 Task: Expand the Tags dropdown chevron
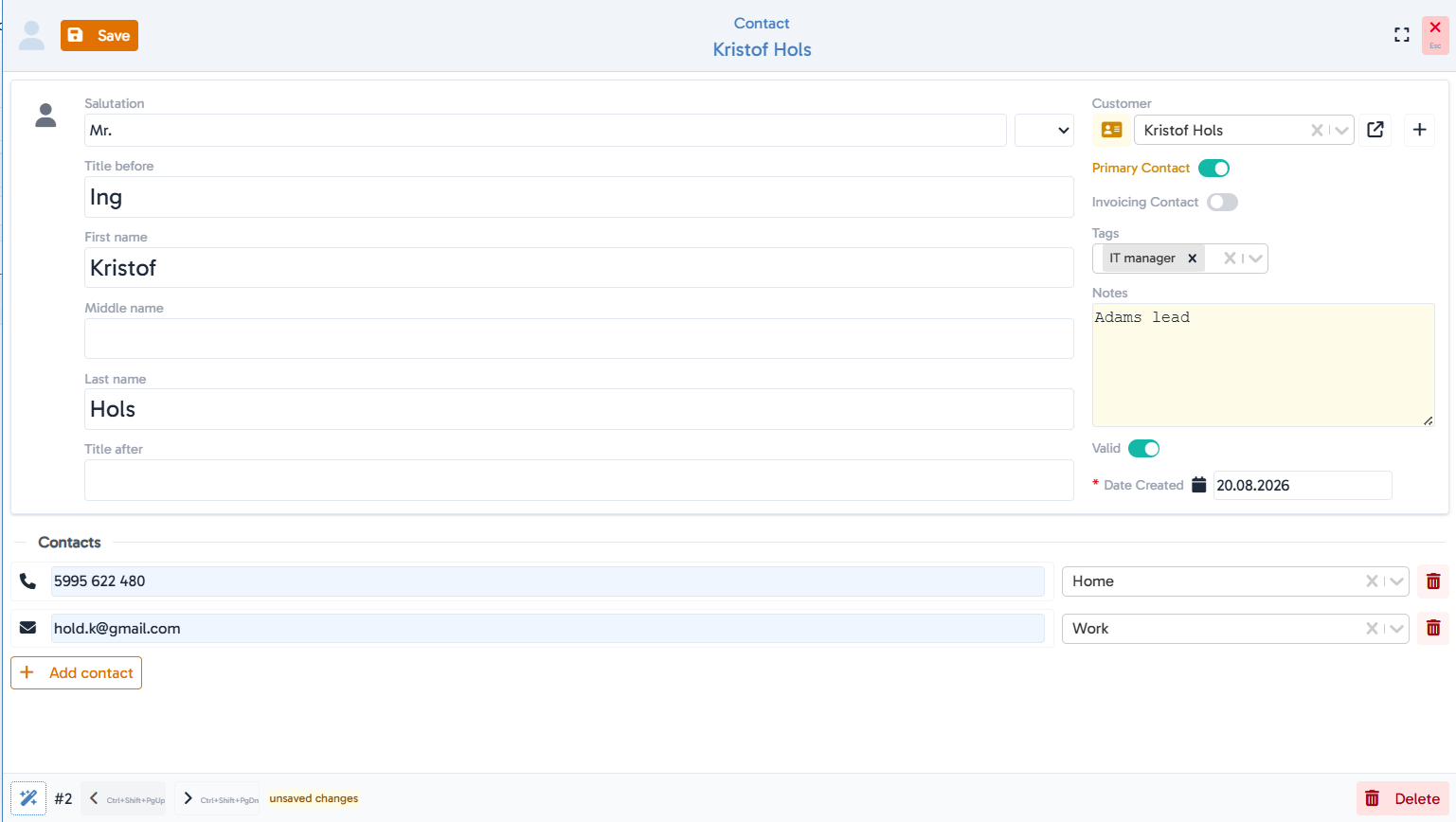click(1255, 258)
